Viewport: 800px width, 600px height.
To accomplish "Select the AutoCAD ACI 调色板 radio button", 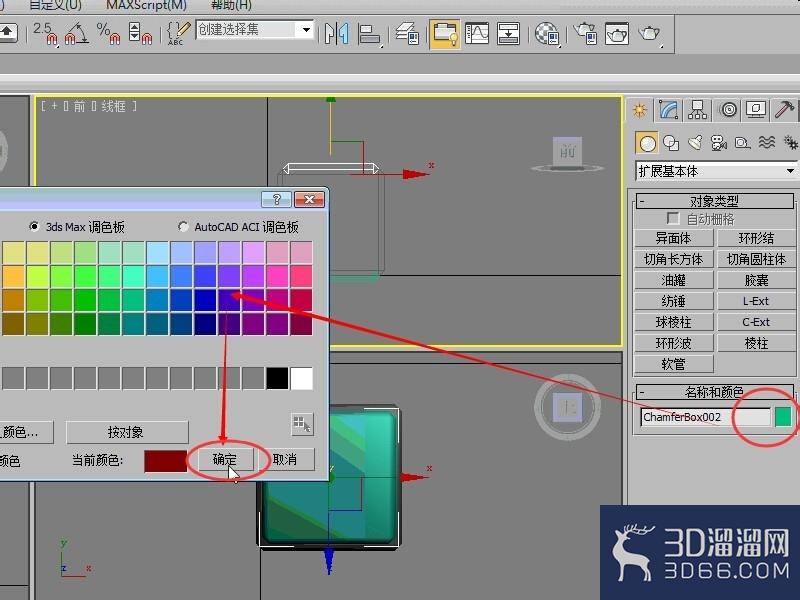I will click(183, 227).
